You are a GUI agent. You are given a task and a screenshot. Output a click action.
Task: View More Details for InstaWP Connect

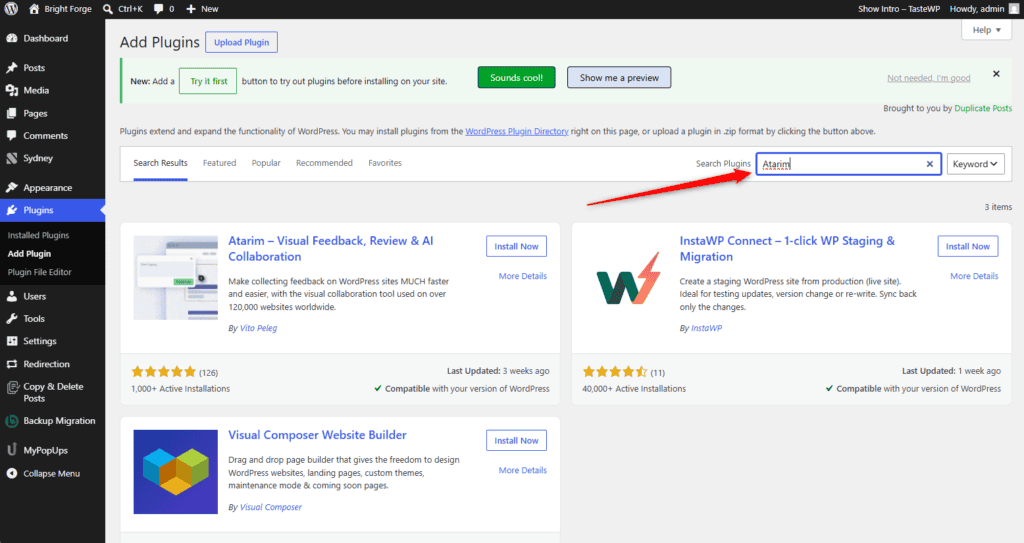pos(974,276)
